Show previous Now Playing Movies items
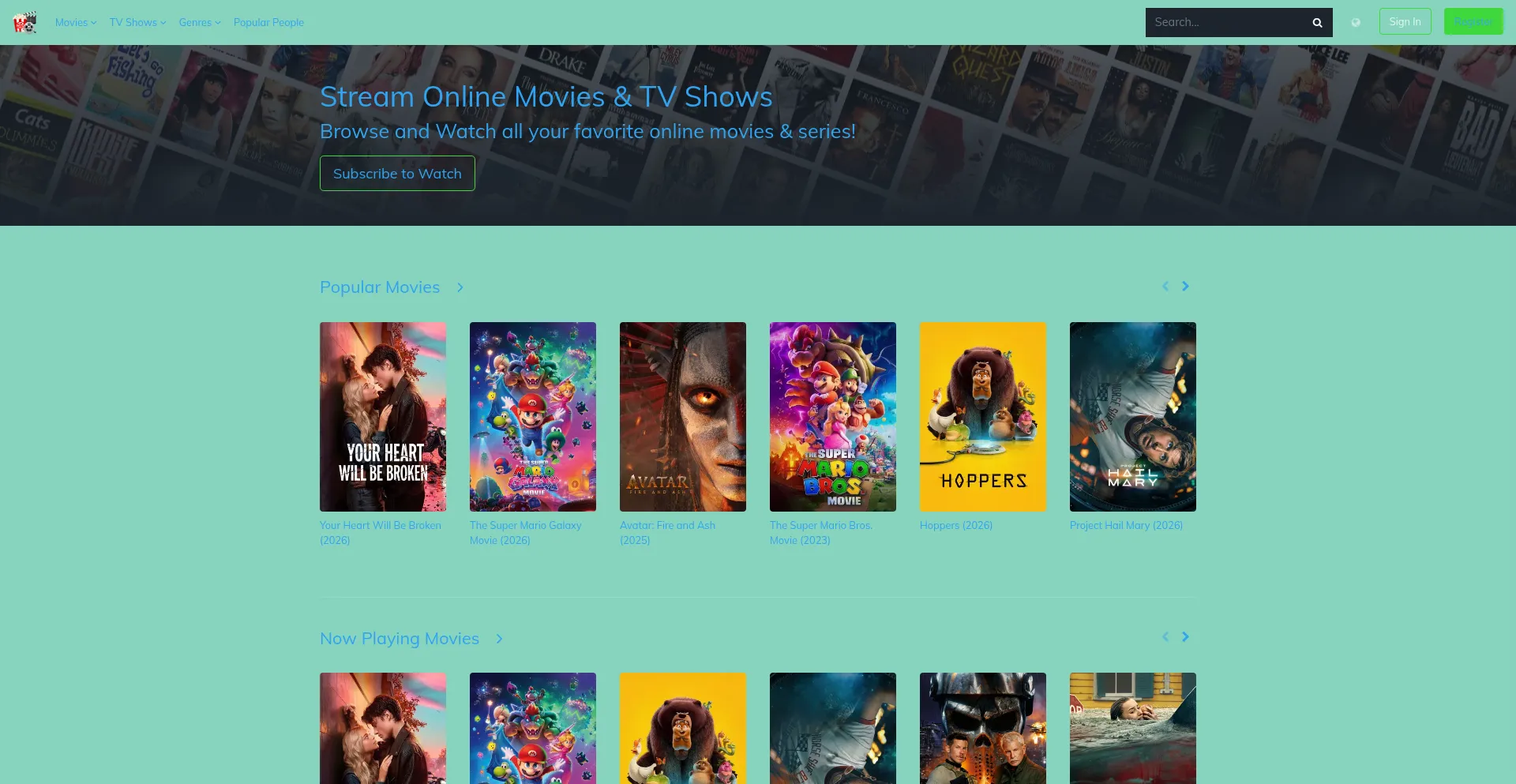1516x784 pixels. click(x=1165, y=636)
